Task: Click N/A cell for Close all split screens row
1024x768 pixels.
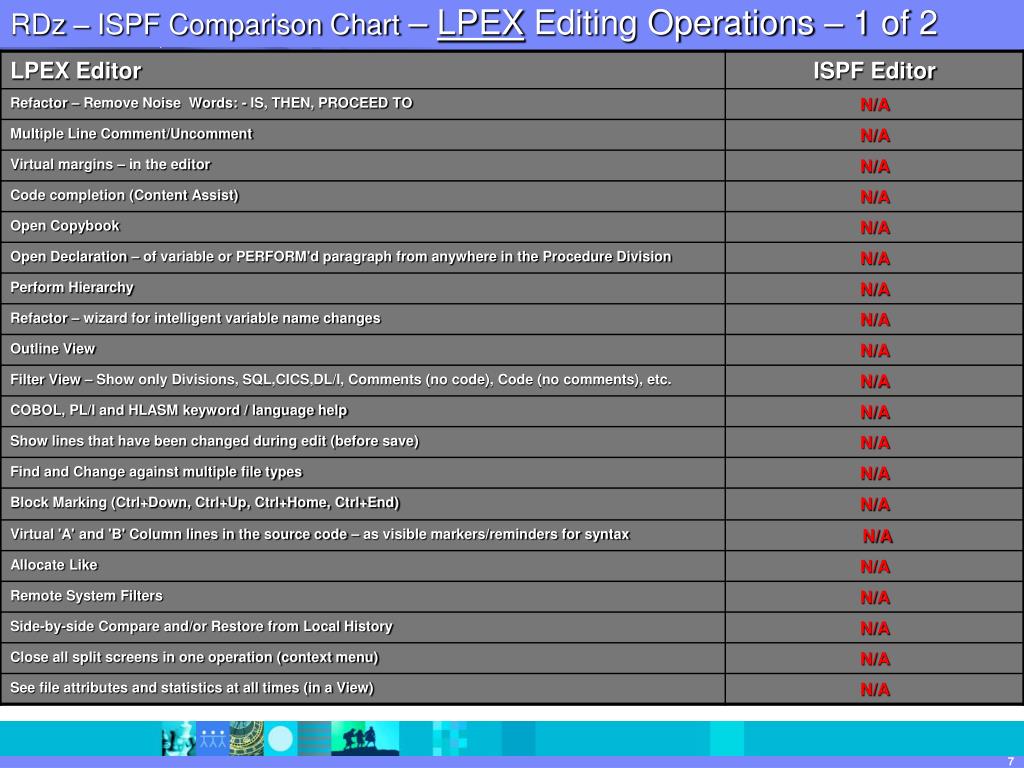Action: coord(874,658)
